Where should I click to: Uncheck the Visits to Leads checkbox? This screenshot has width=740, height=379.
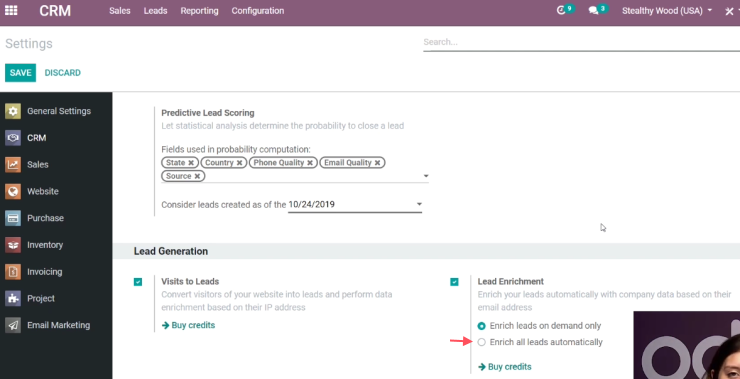(x=138, y=282)
